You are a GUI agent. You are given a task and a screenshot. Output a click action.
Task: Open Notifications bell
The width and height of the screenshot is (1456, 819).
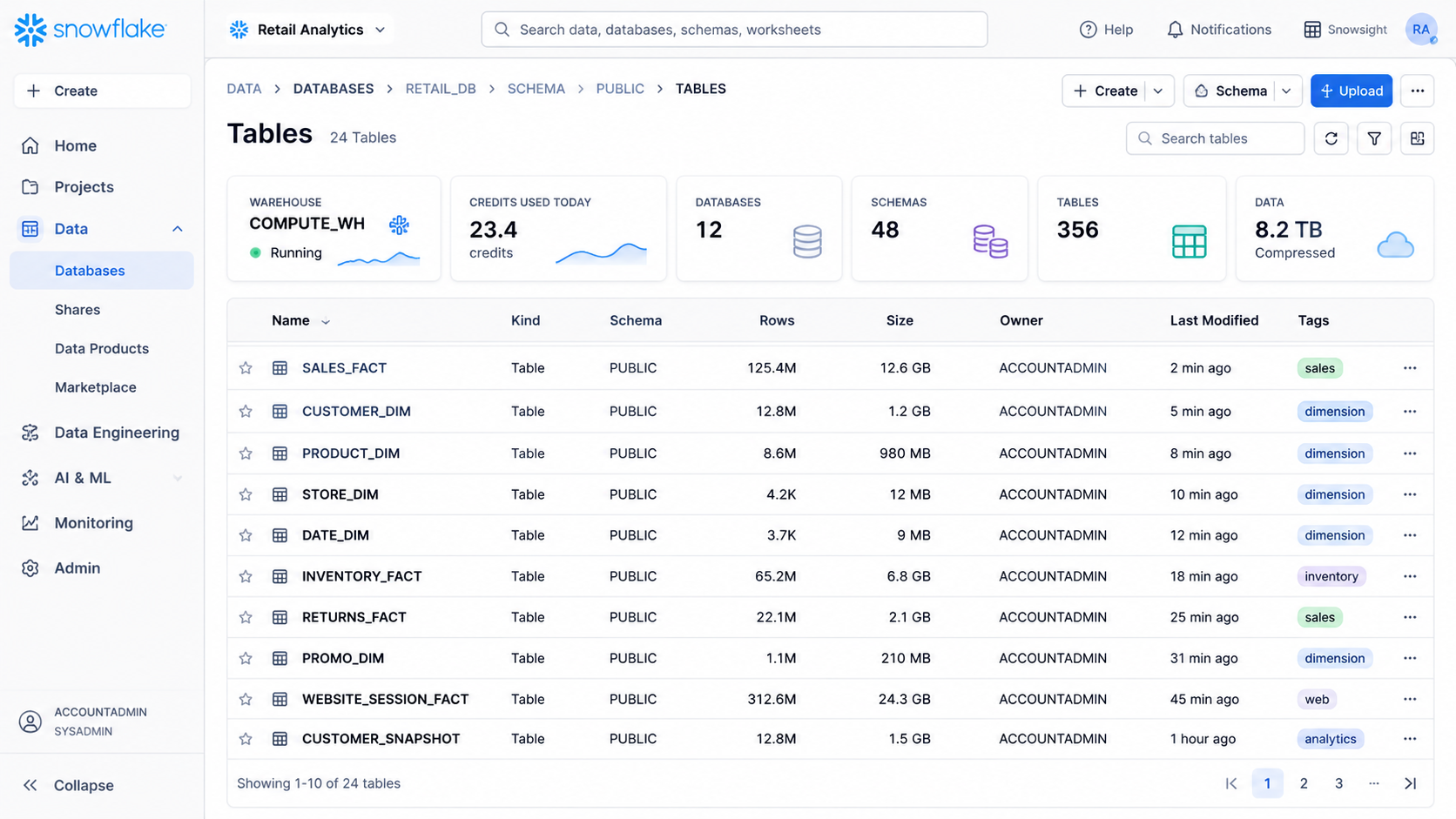click(1218, 30)
